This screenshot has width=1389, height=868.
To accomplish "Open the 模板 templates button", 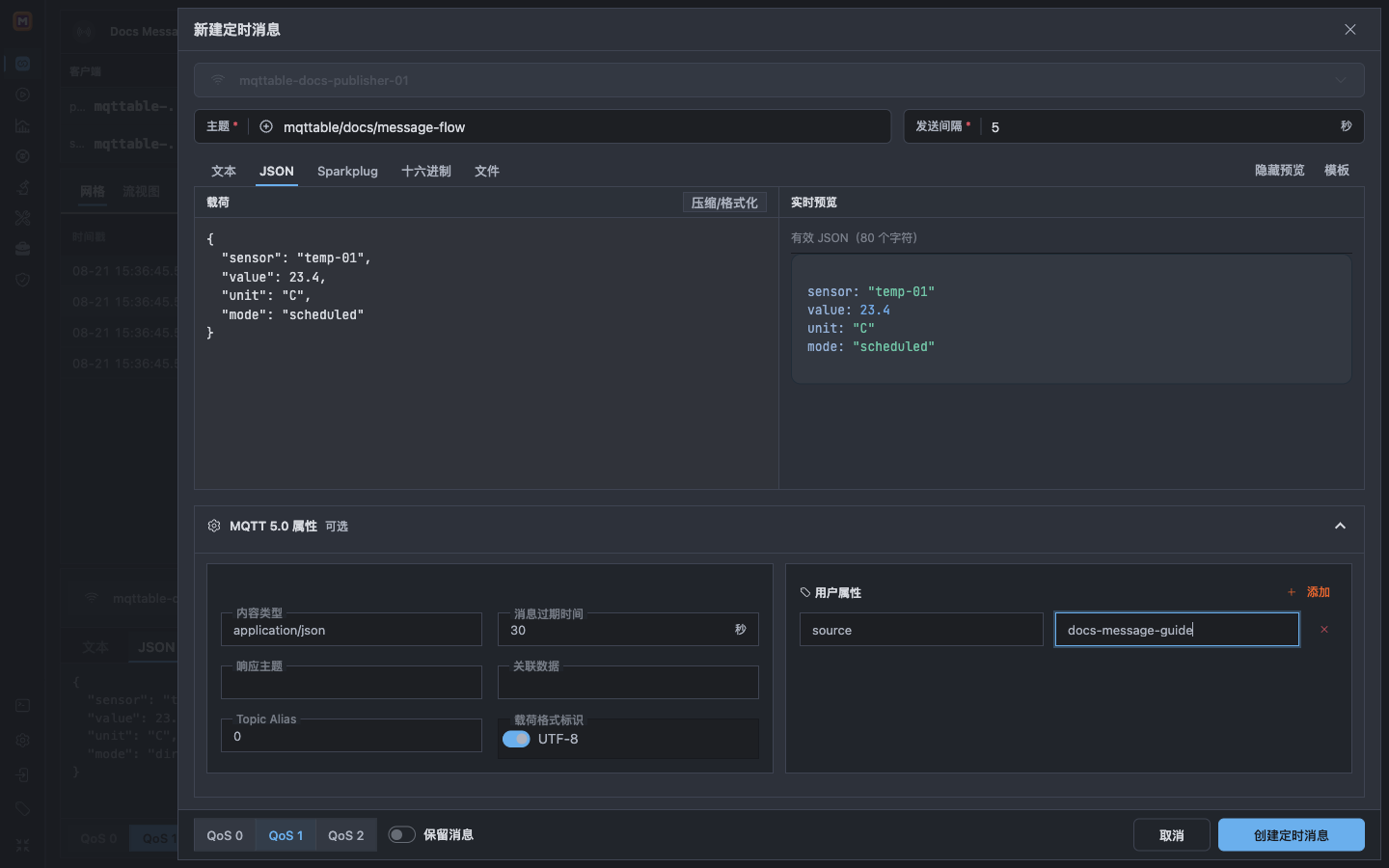I will point(1337,170).
